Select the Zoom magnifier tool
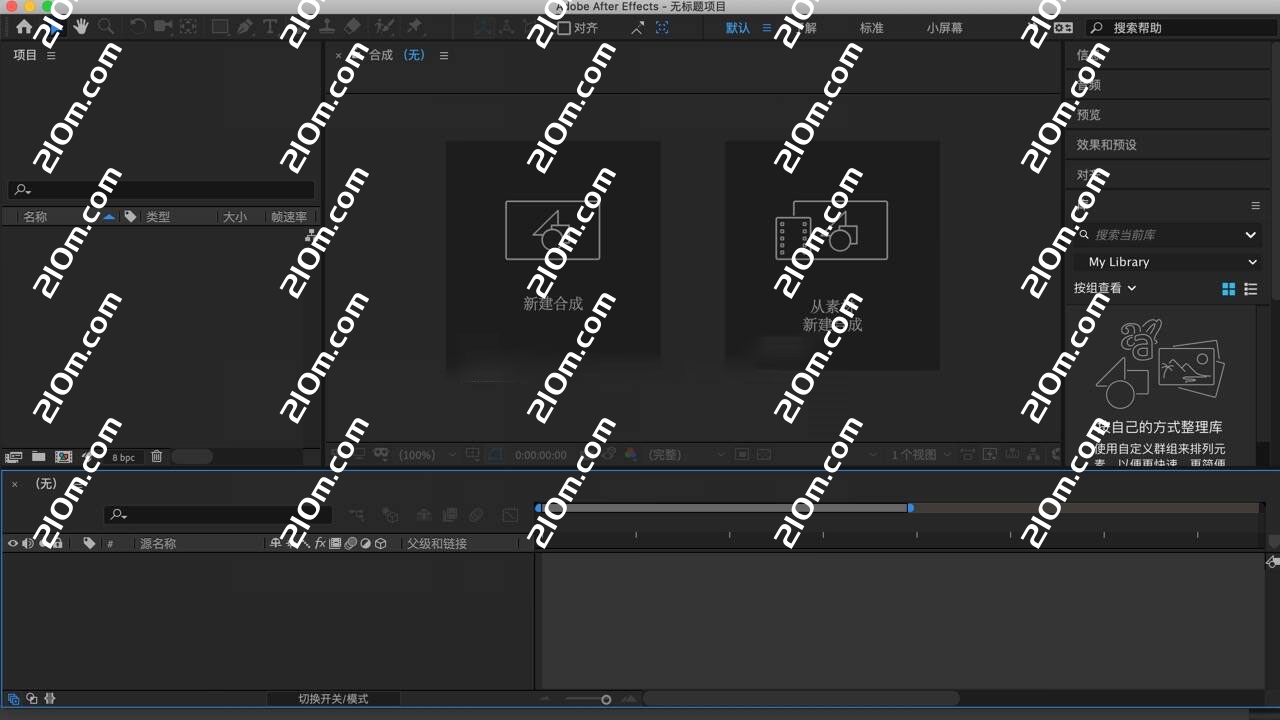 [106, 27]
